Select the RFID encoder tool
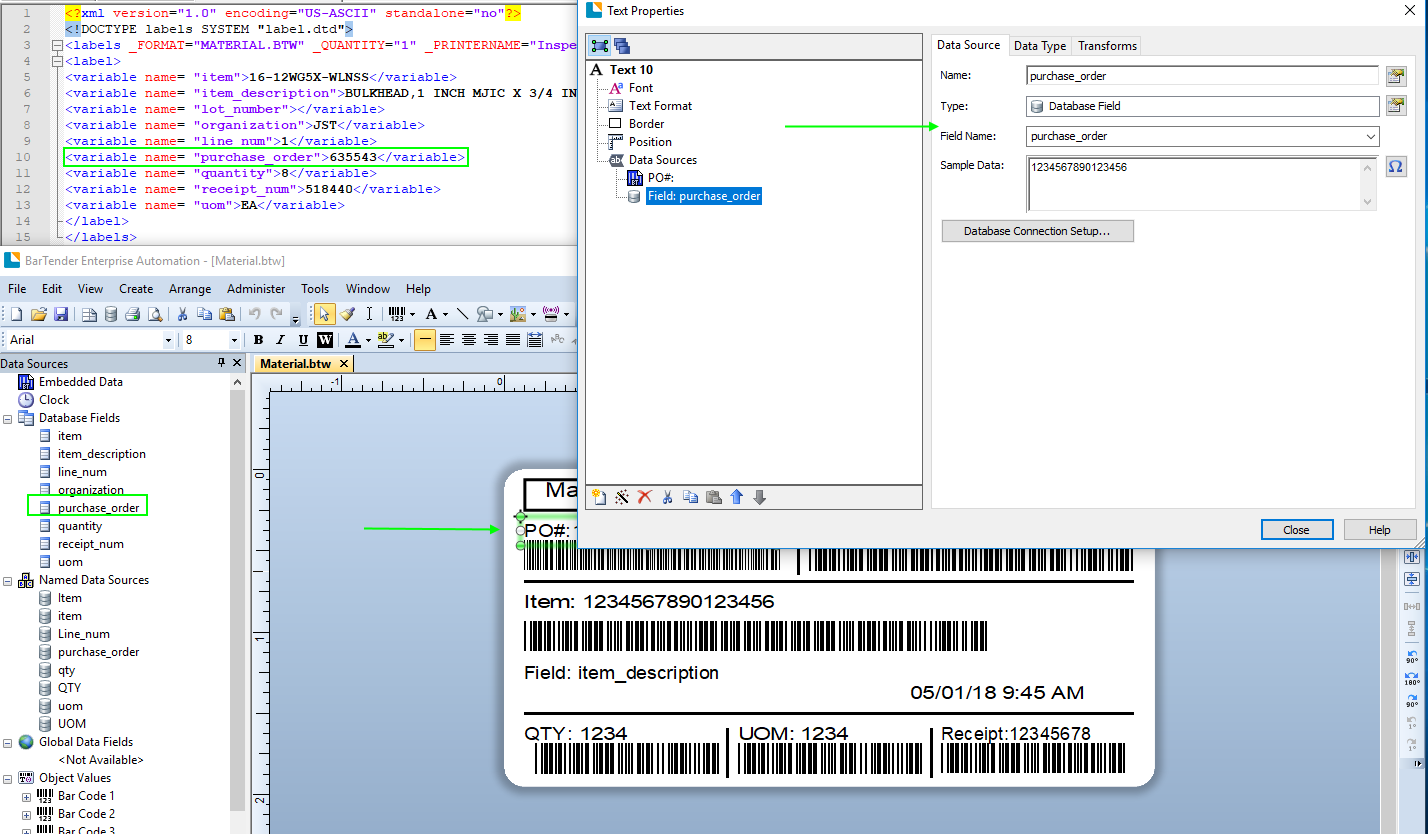Image resolution: width=1428 pixels, height=834 pixels. pos(550,314)
